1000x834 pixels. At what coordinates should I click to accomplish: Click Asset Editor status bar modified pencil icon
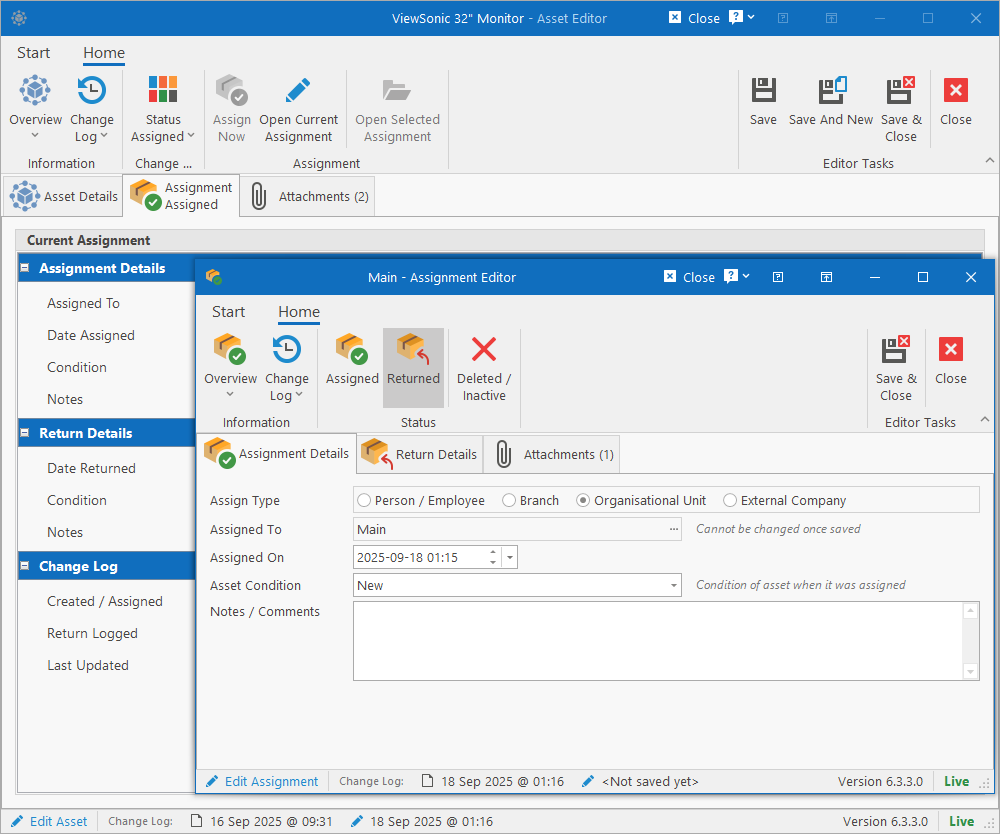click(x=357, y=821)
